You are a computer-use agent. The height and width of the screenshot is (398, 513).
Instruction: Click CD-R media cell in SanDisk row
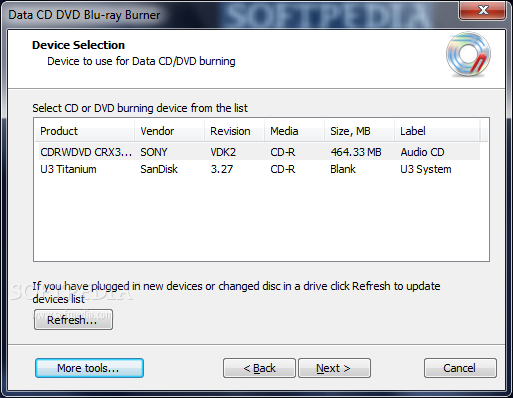(x=283, y=169)
